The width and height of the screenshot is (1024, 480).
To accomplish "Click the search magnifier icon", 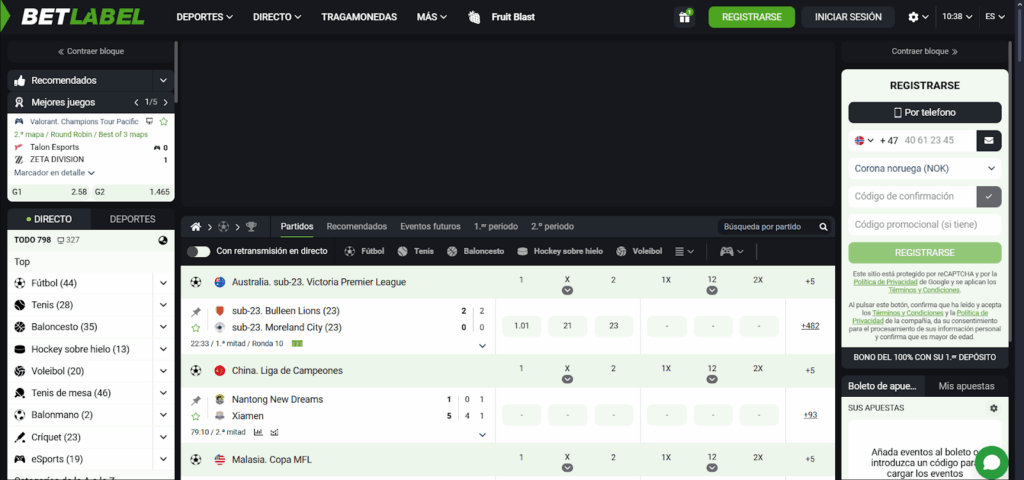I will pos(823,227).
